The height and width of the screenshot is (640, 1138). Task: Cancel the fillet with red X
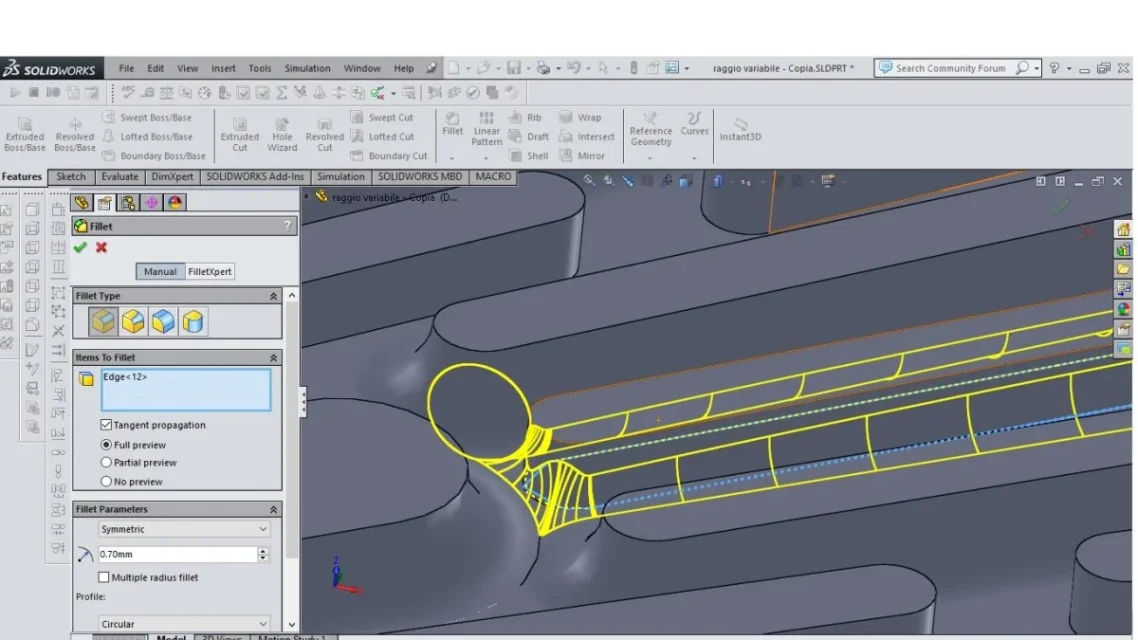pos(101,247)
